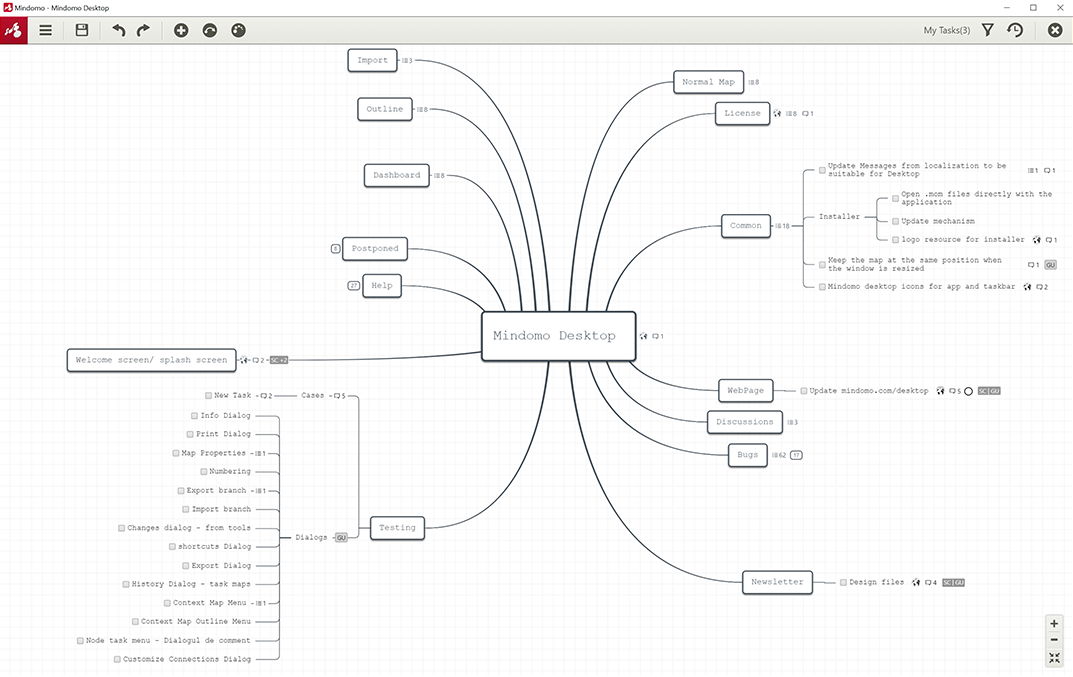This screenshot has height=677, width=1073.
Task: Check the Info Dialog task box
Action: click(x=194, y=416)
